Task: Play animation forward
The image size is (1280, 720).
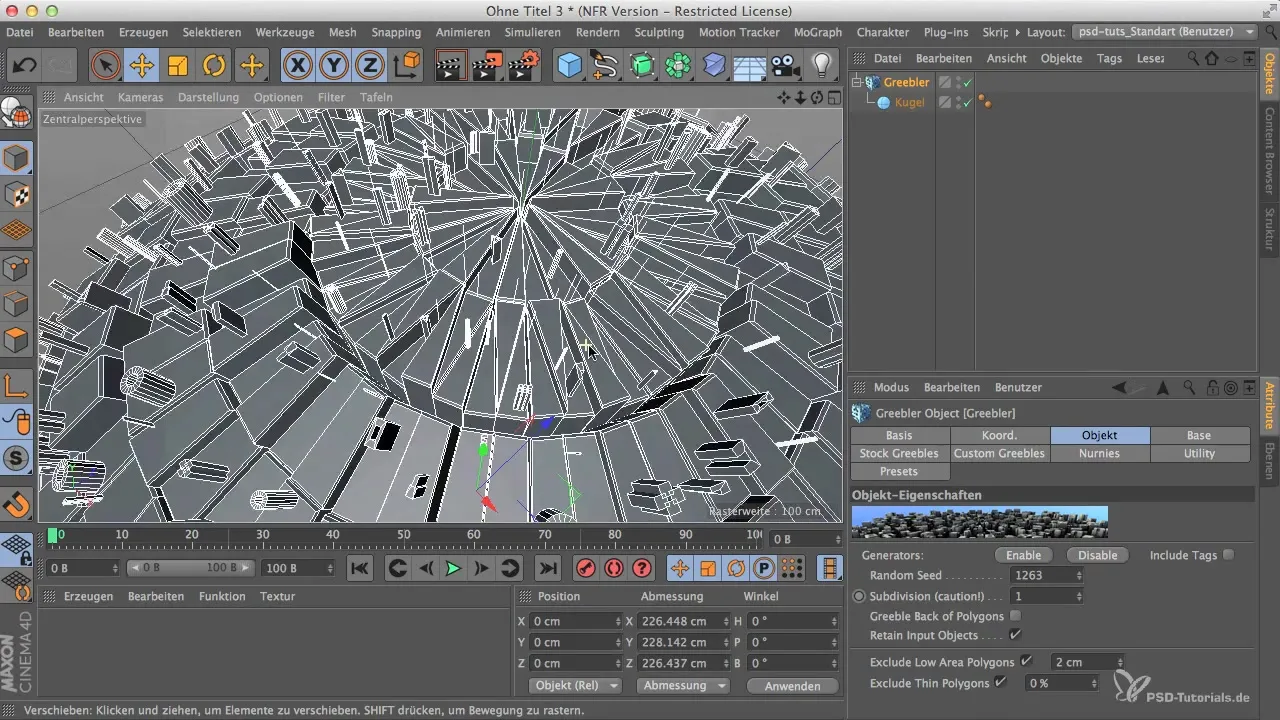Action: pos(453,568)
